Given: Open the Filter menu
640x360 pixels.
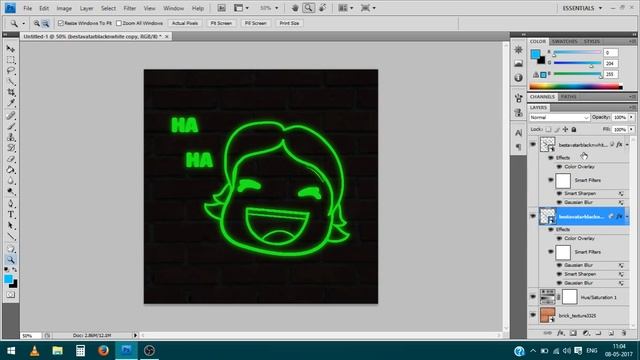Looking at the screenshot, I should click(129, 8).
